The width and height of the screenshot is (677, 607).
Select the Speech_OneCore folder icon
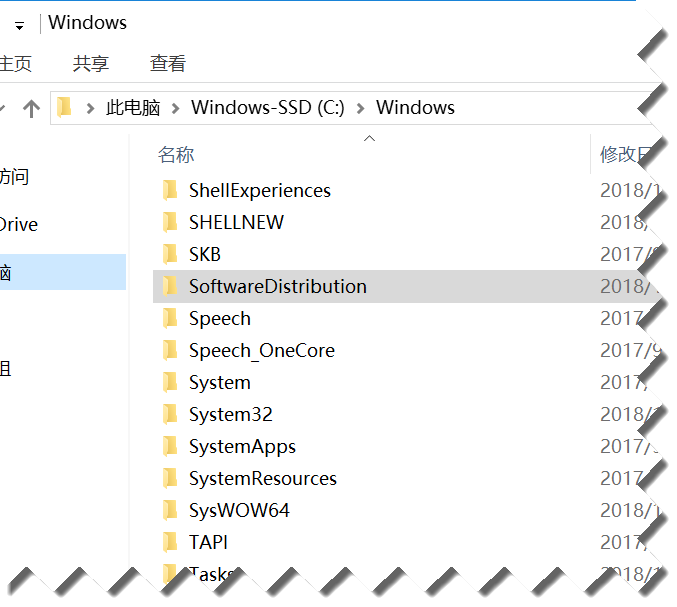[170, 350]
